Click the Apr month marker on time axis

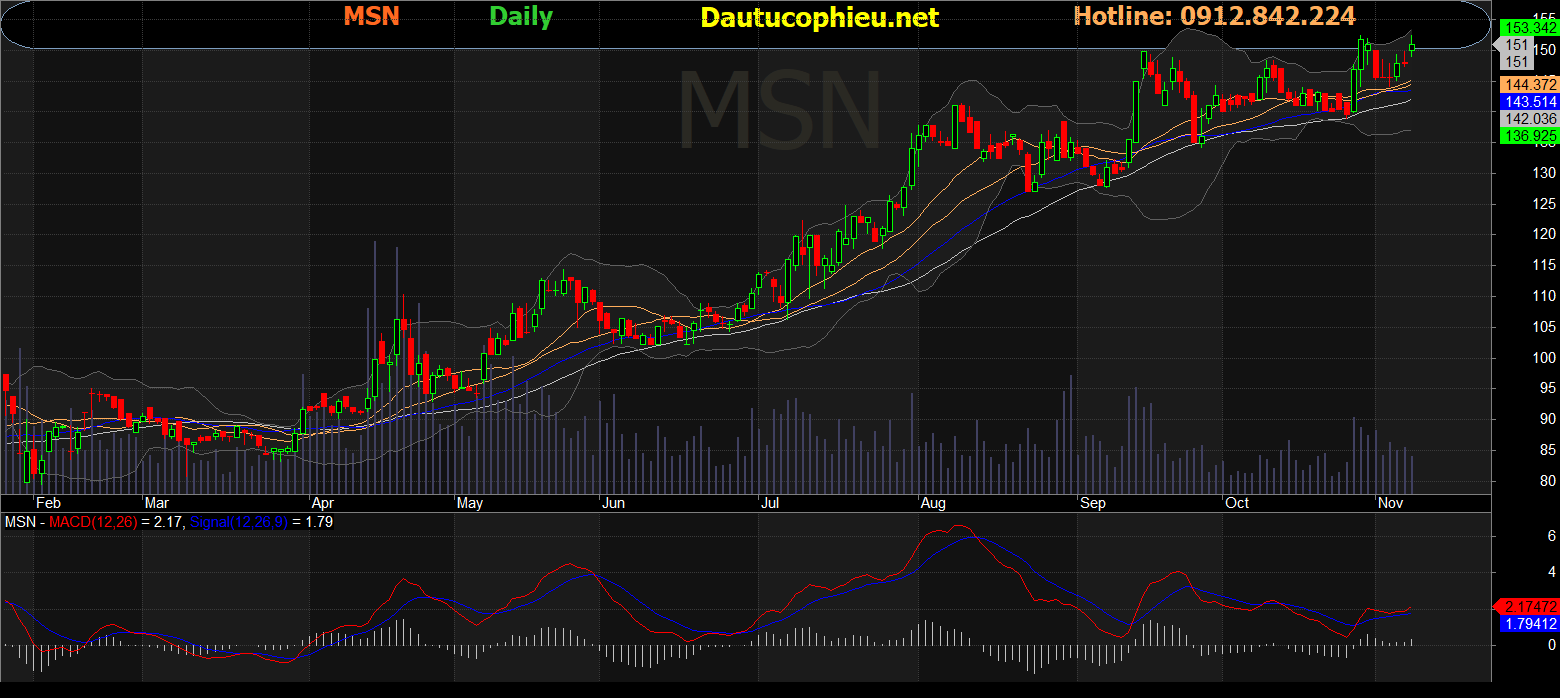tap(324, 503)
